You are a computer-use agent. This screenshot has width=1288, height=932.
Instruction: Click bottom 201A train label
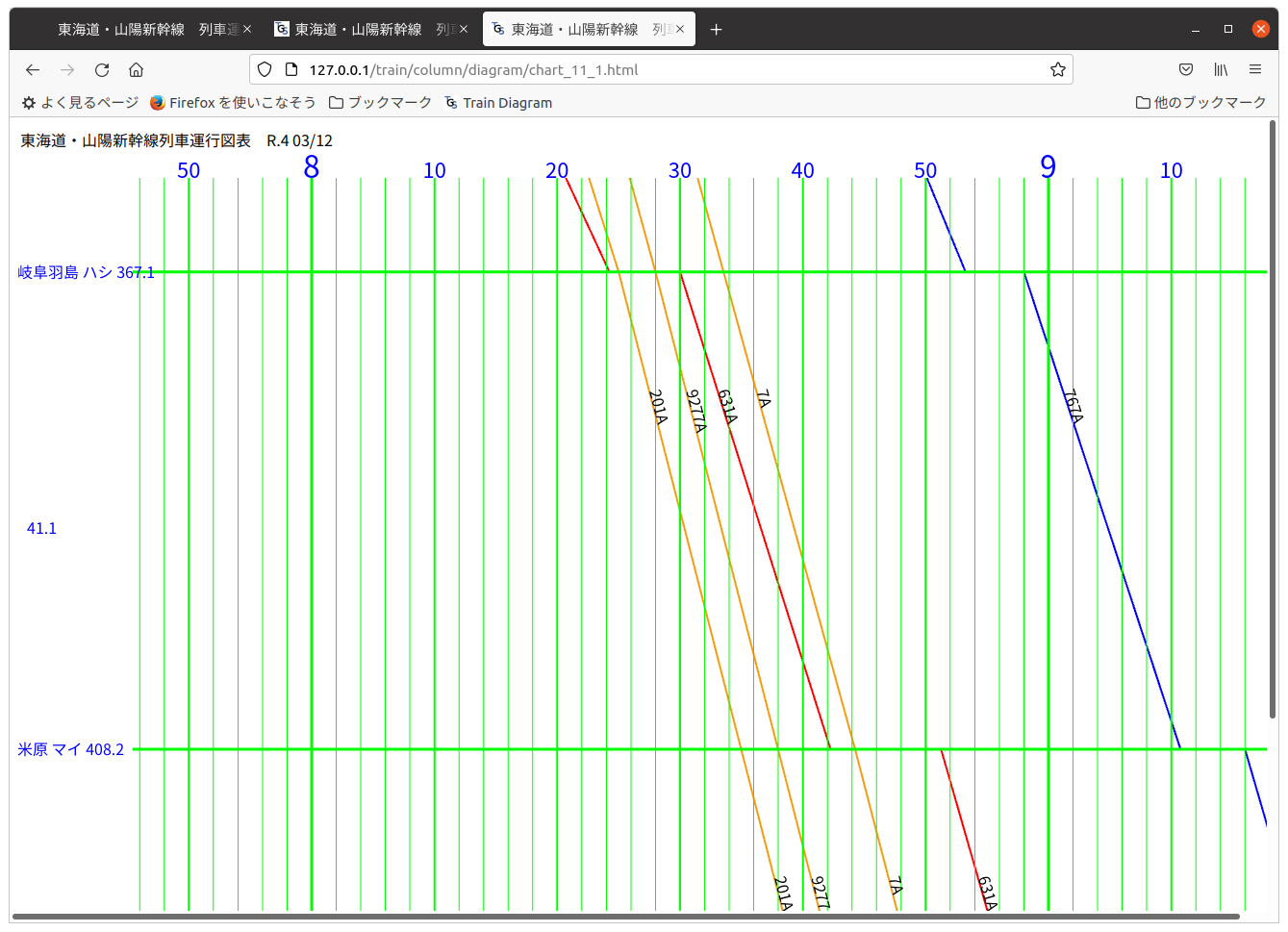(783, 894)
